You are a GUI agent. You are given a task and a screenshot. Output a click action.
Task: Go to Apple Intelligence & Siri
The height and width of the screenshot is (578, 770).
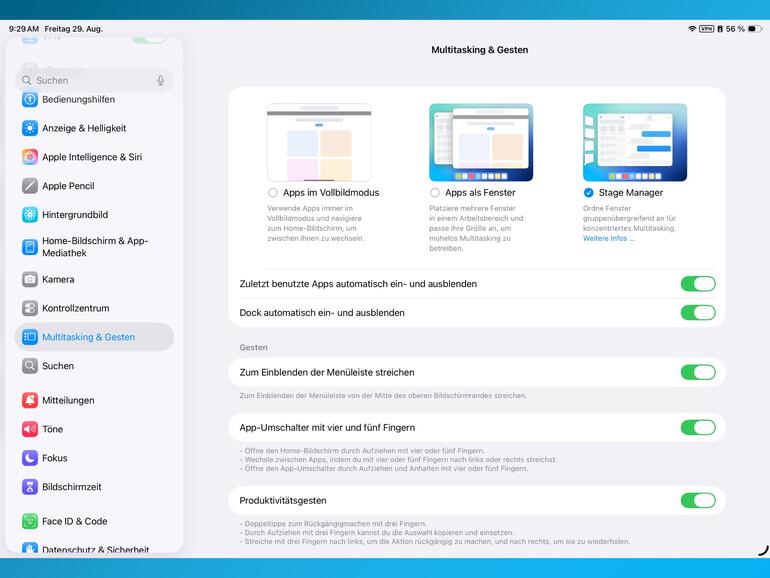pos(94,157)
